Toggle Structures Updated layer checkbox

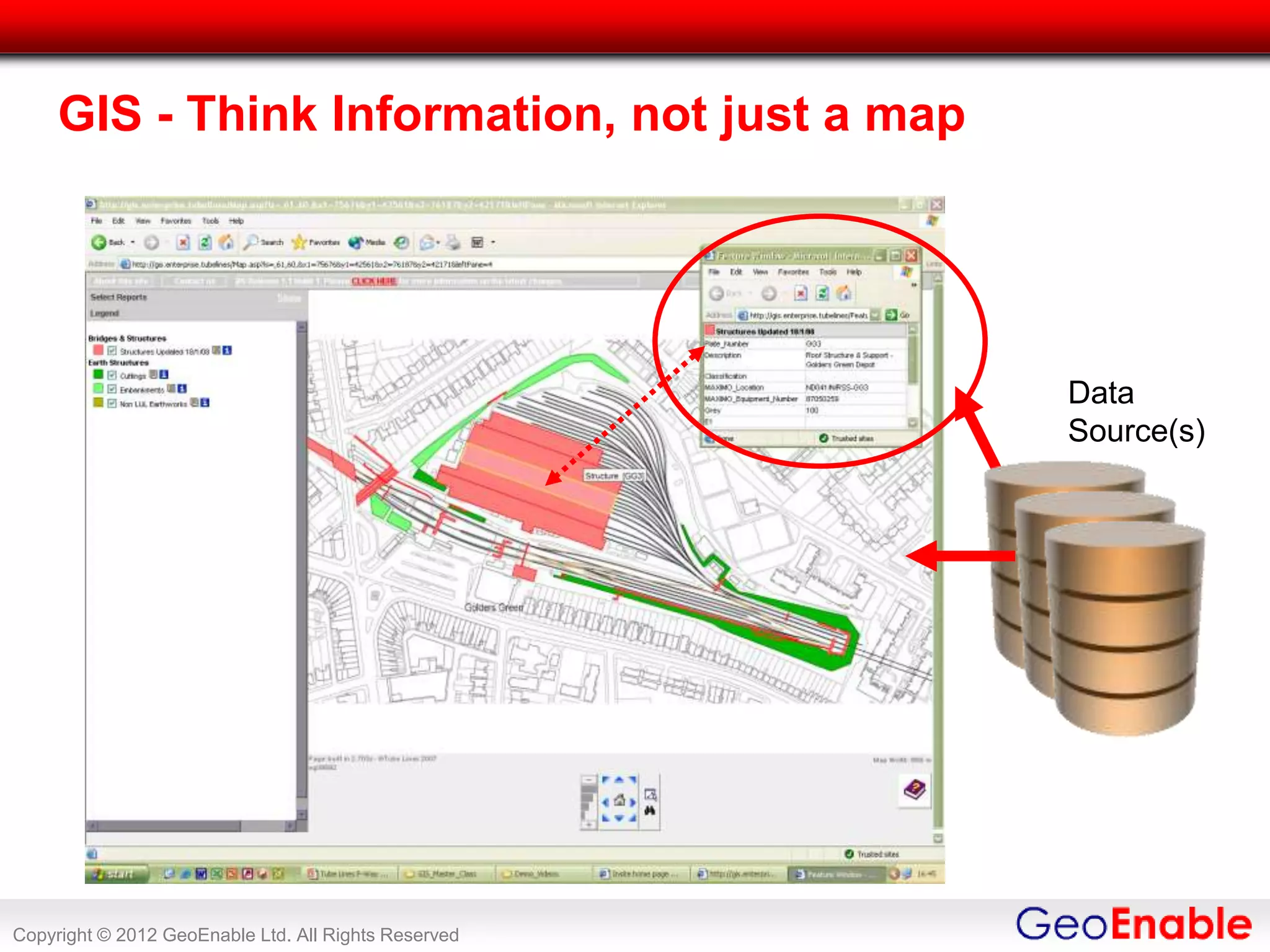tap(112, 351)
